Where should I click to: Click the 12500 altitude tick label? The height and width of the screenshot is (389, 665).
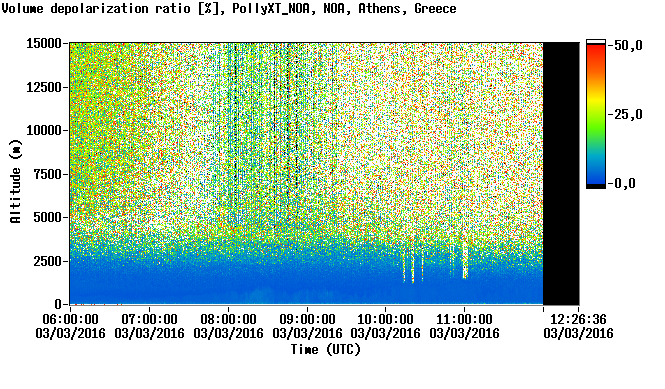44,87
